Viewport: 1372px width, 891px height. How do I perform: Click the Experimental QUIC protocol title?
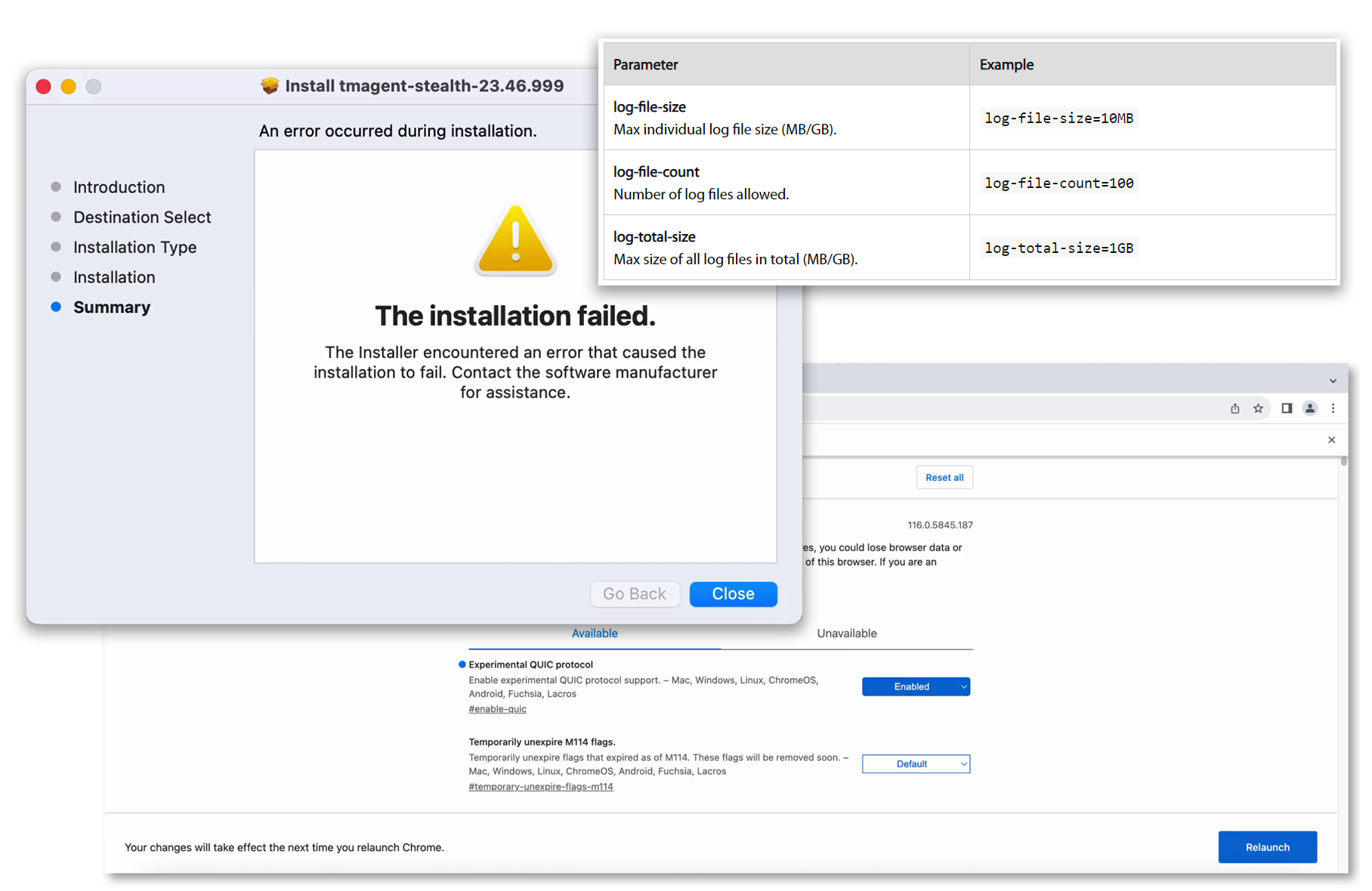(530, 664)
